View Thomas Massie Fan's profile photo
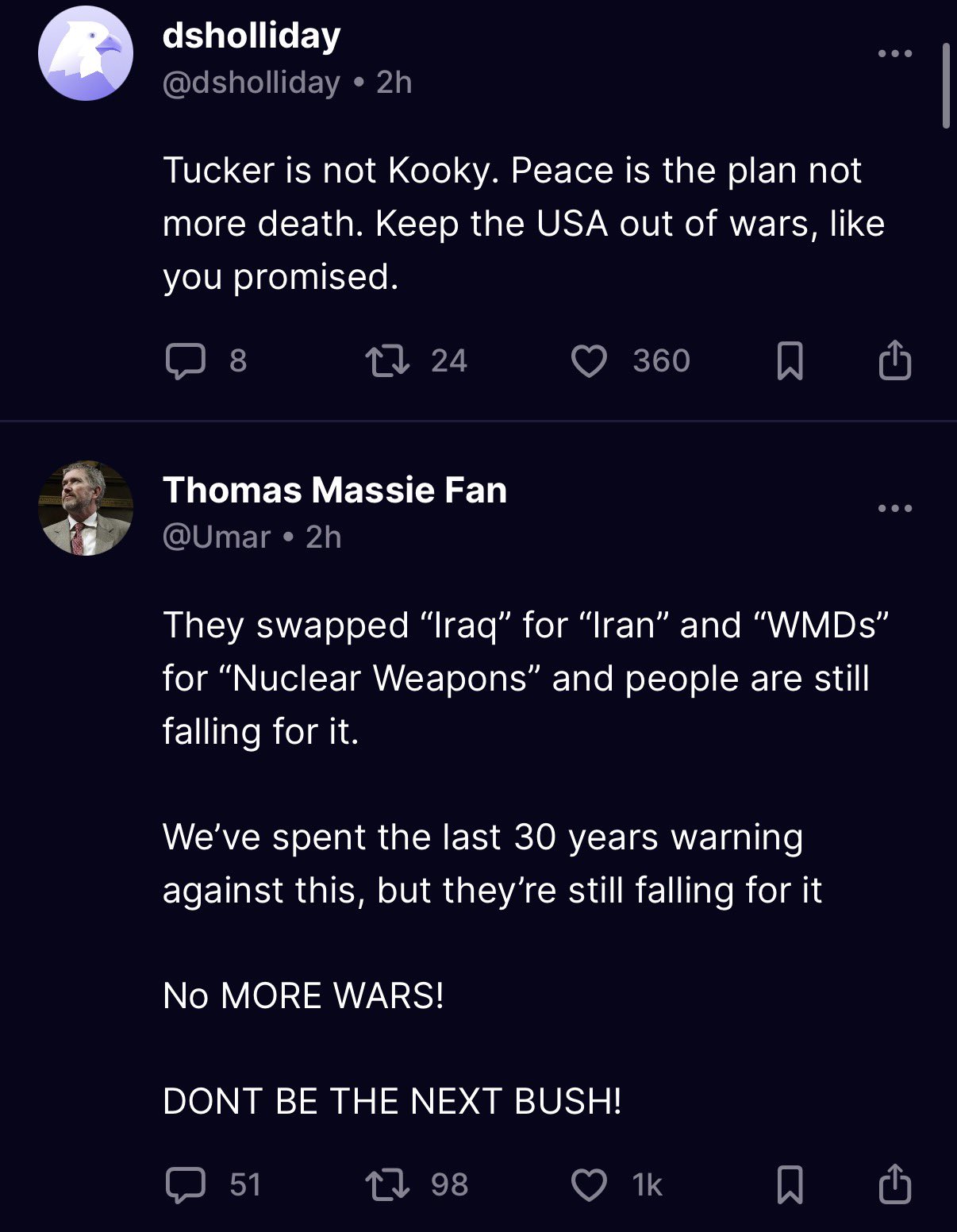 (86, 508)
